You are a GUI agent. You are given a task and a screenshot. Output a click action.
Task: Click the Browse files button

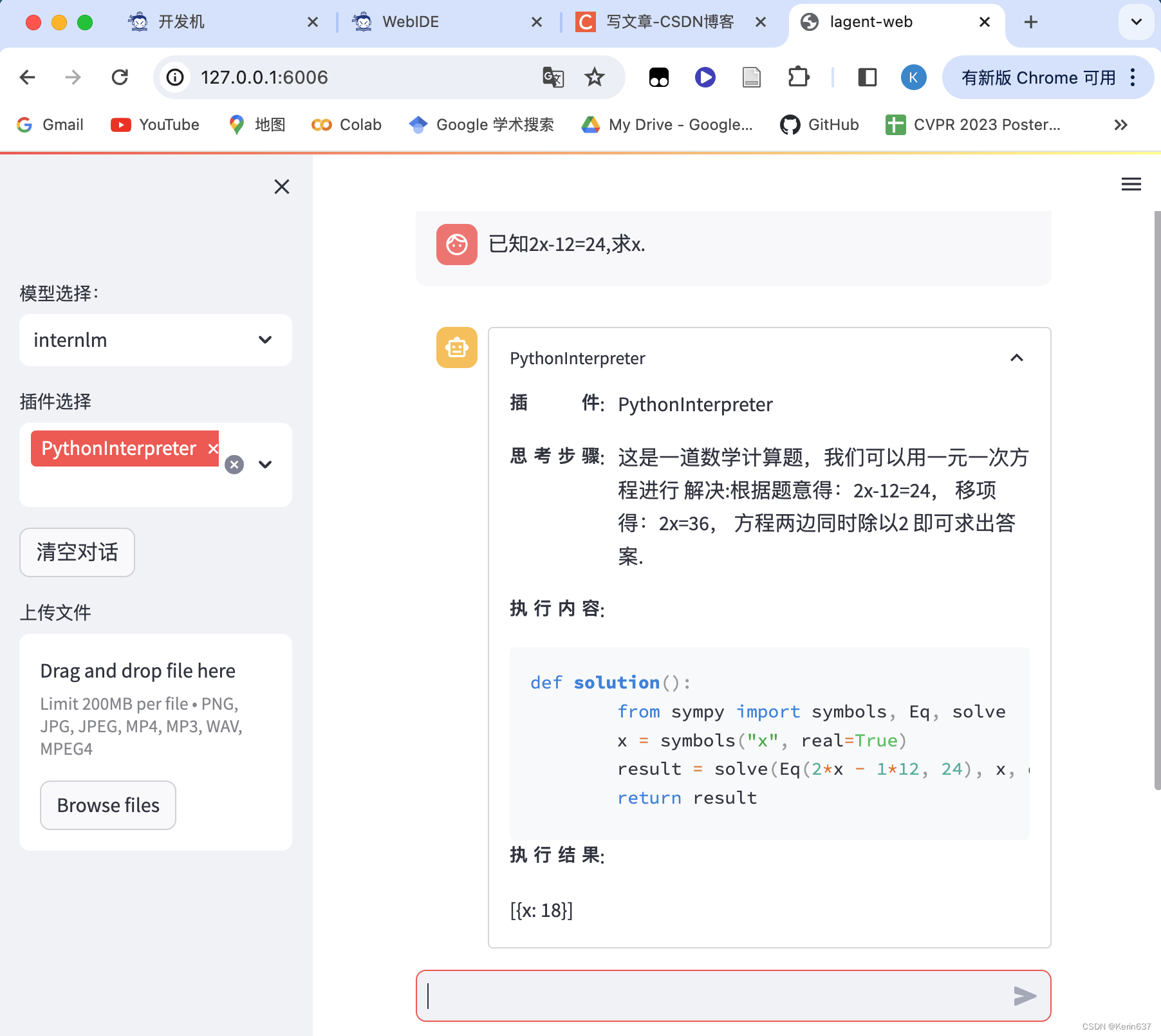click(x=108, y=805)
